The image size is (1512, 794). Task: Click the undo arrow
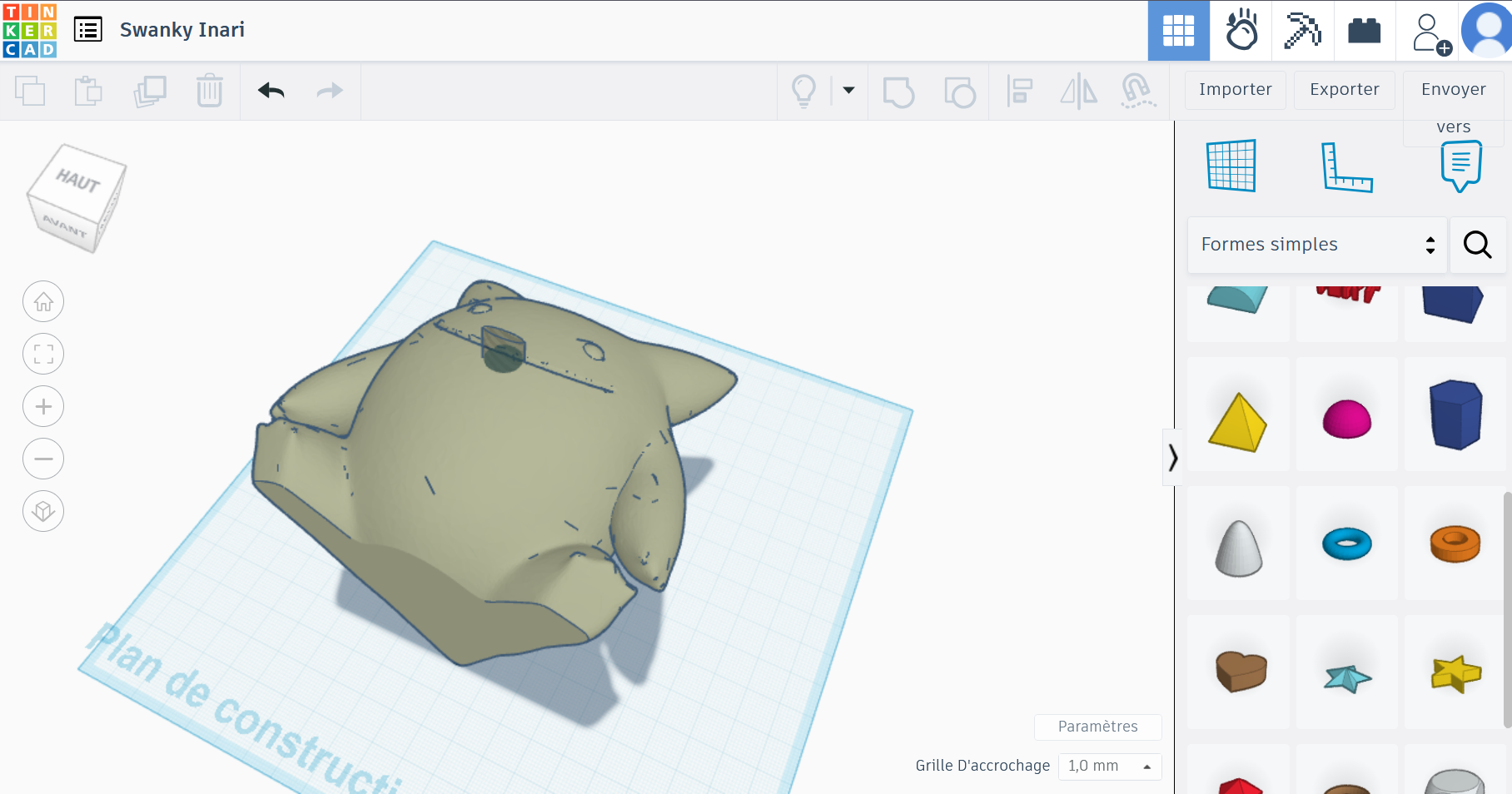point(271,91)
